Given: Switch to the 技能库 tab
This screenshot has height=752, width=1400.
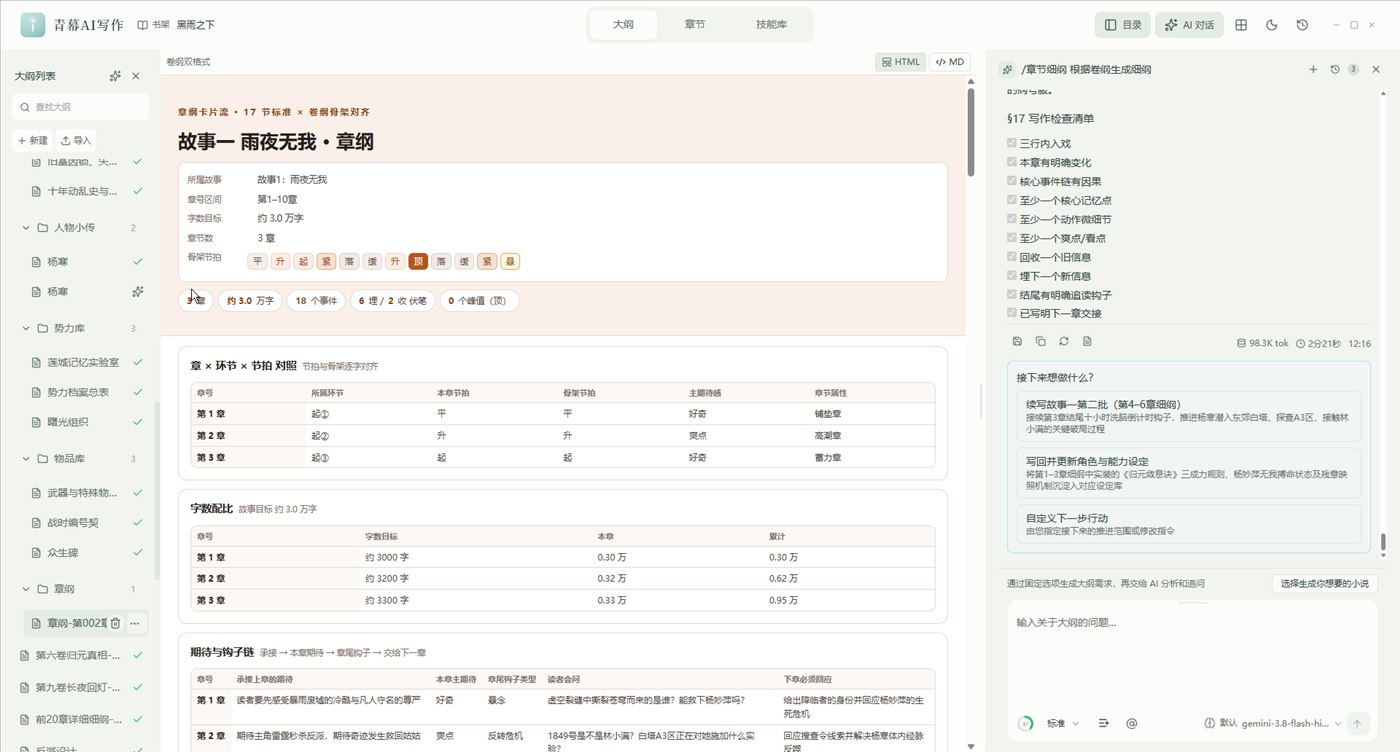Looking at the screenshot, I should 771,25.
